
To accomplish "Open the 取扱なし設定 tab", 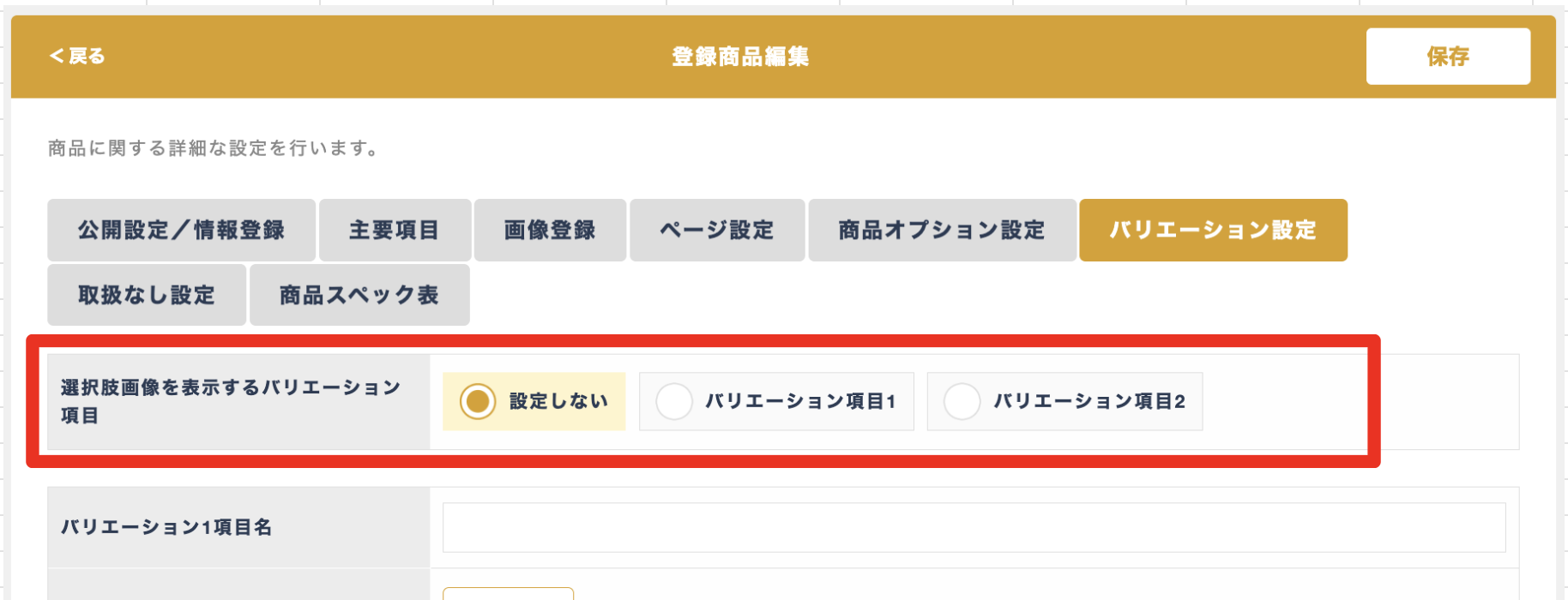I will point(147,295).
